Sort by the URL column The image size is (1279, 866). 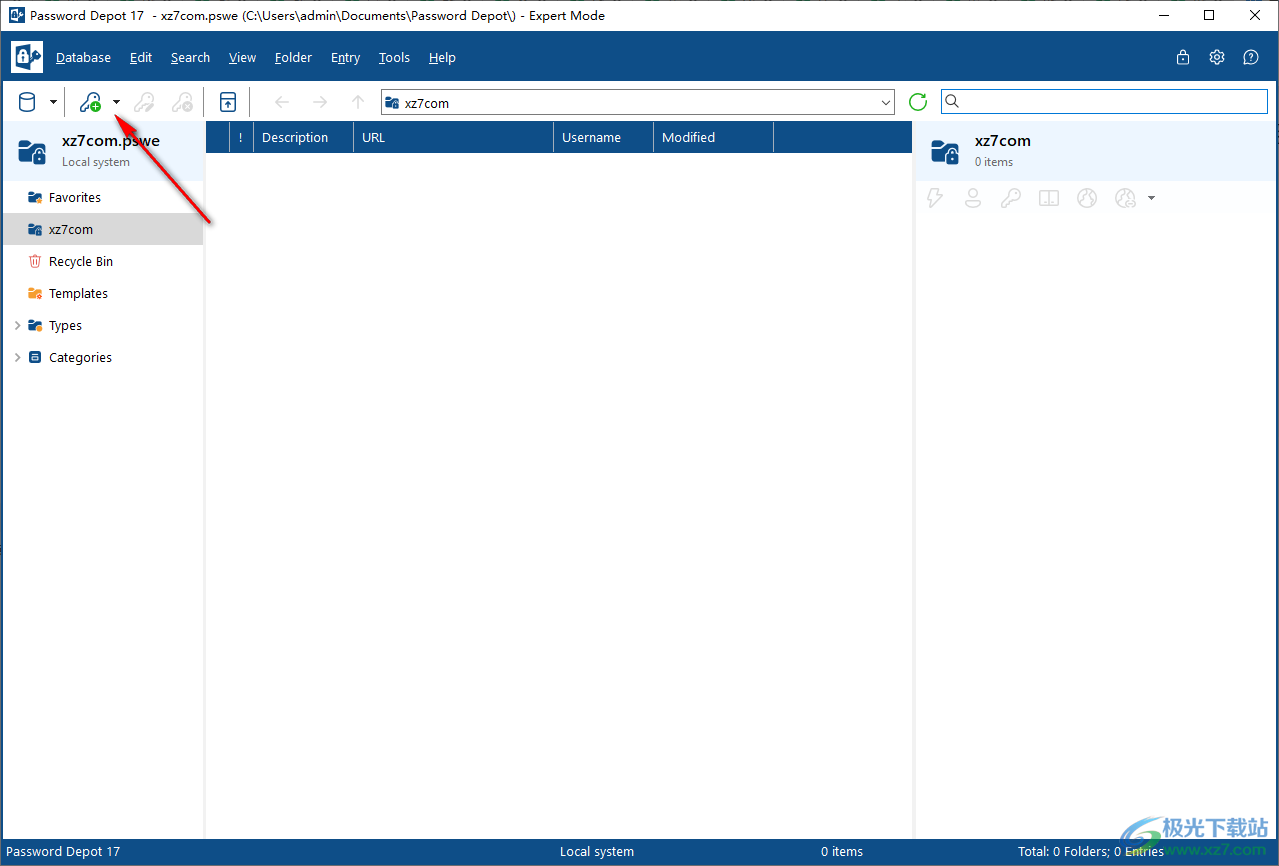[454, 138]
